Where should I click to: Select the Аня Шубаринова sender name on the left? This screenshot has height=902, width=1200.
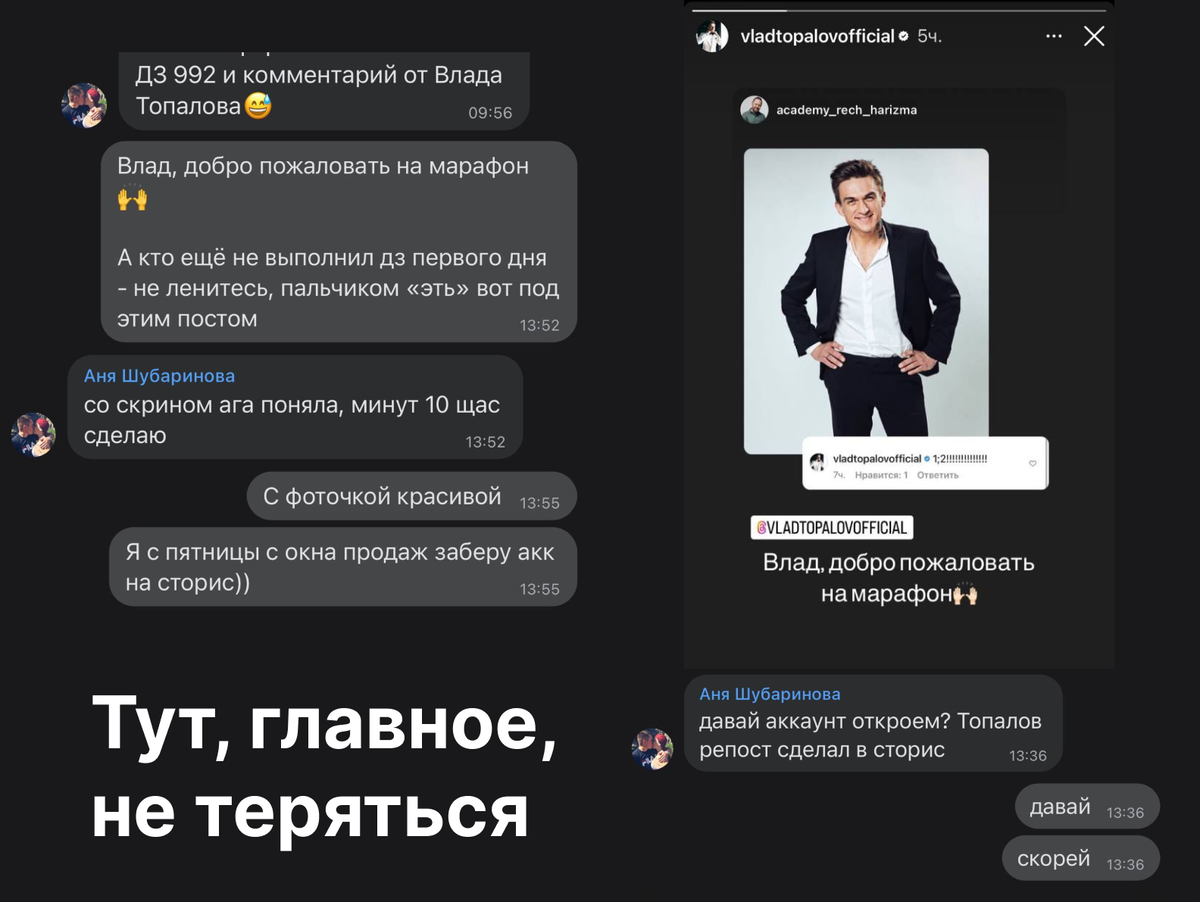(x=159, y=376)
